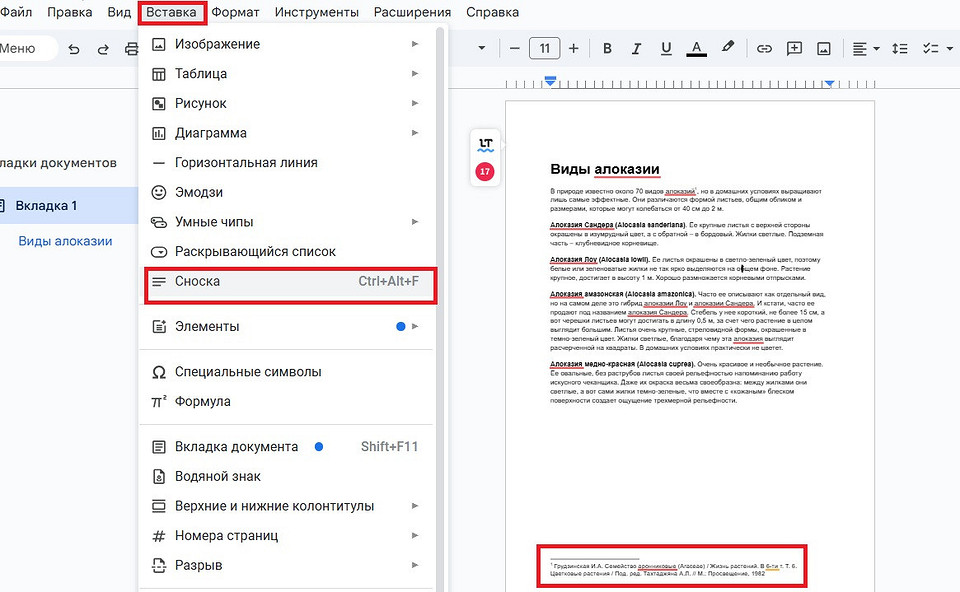Click the redo arrow icon
The width and height of the screenshot is (960, 592).
coord(103,49)
